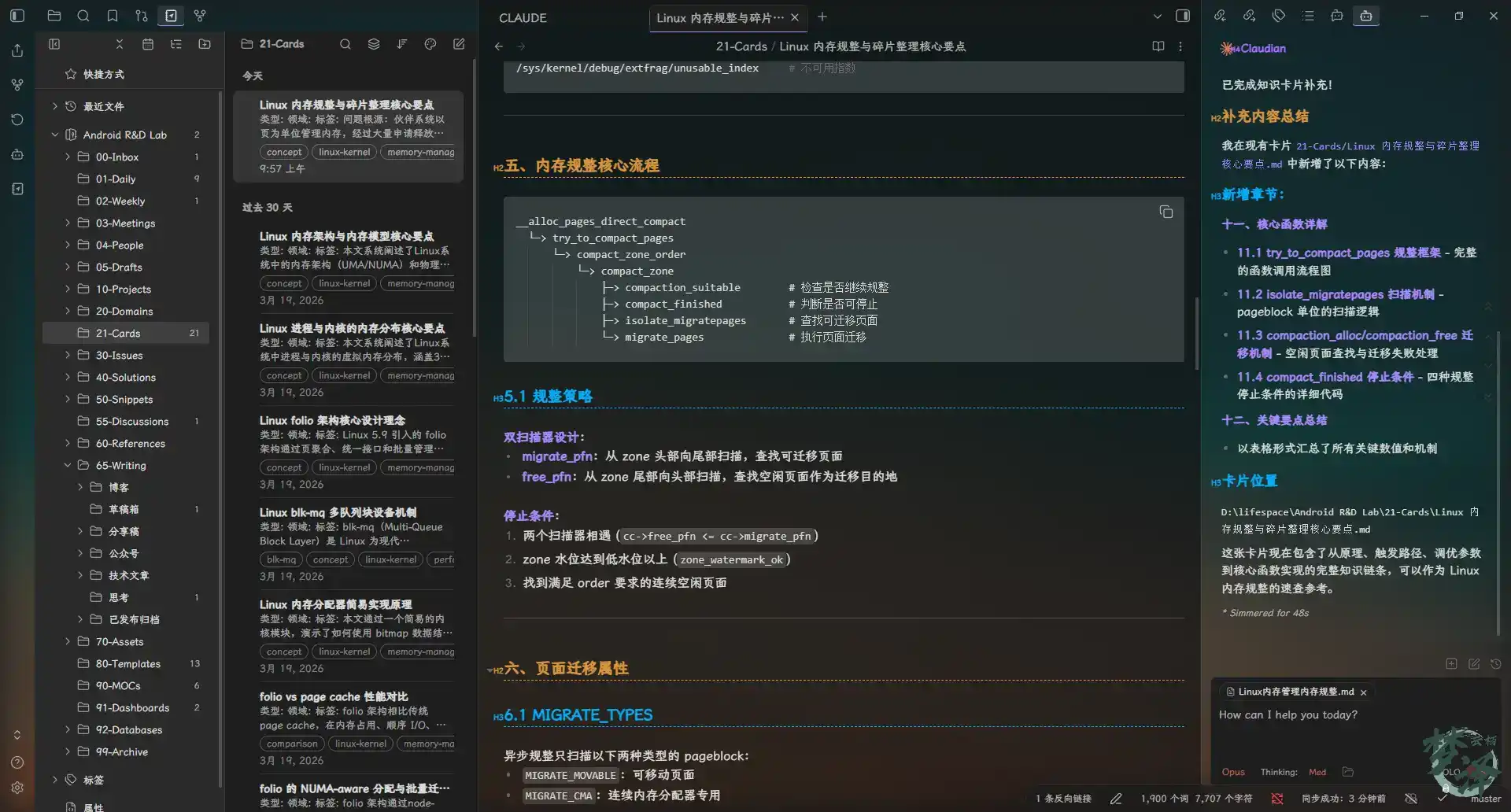Viewport: 1511px width, 812px height.
Task: Open the appearance palette icon in note list
Action: (x=430, y=44)
